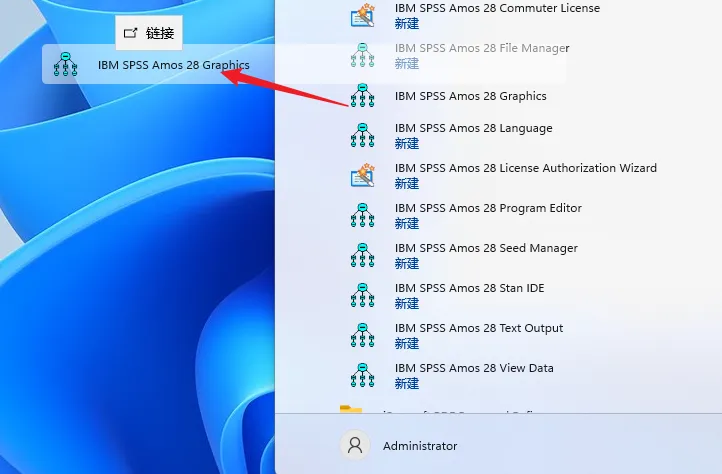722x474 pixels.
Task: Click 新建 label under Program Editor
Action: [x=407, y=224]
